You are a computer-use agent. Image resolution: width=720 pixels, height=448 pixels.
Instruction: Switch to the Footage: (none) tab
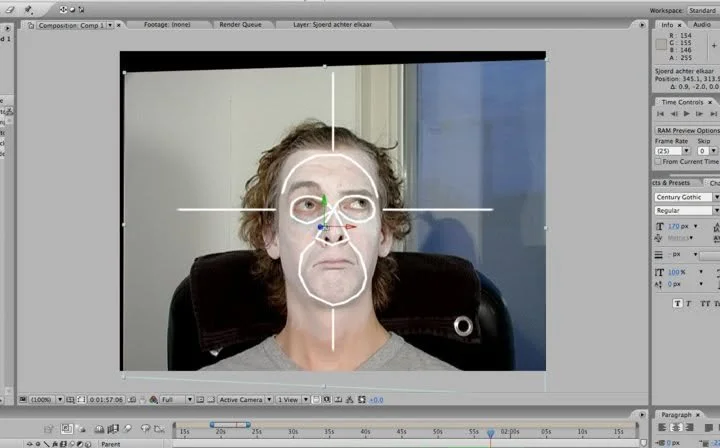pyautogui.click(x=167, y=25)
